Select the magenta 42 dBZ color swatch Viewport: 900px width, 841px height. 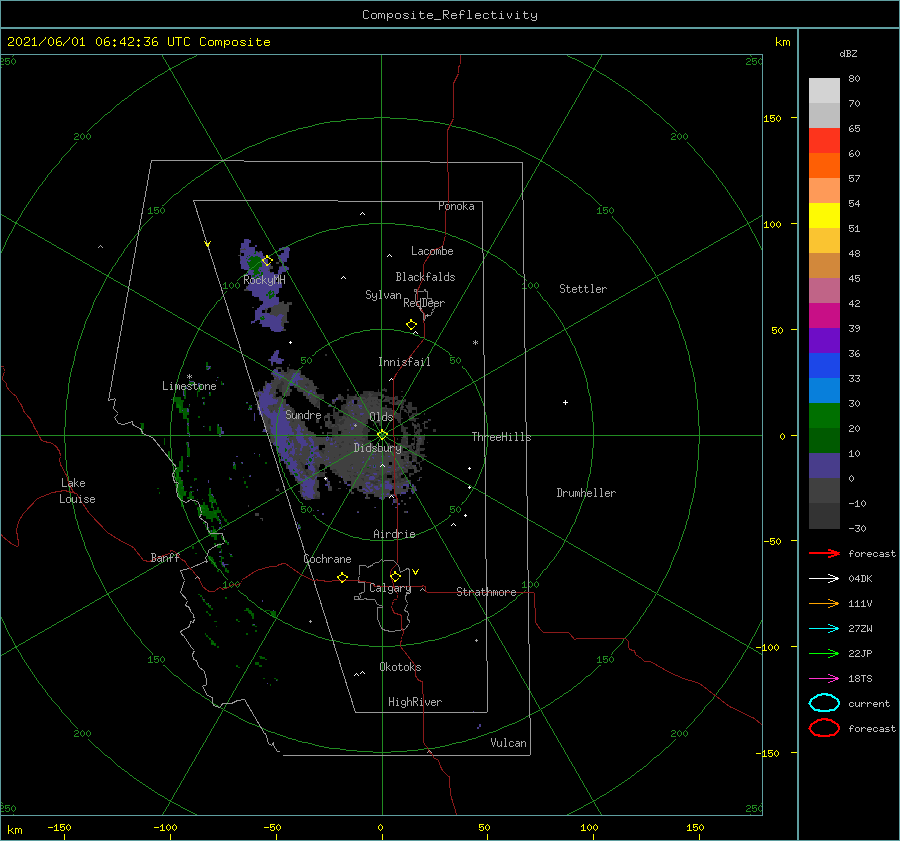(x=824, y=316)
